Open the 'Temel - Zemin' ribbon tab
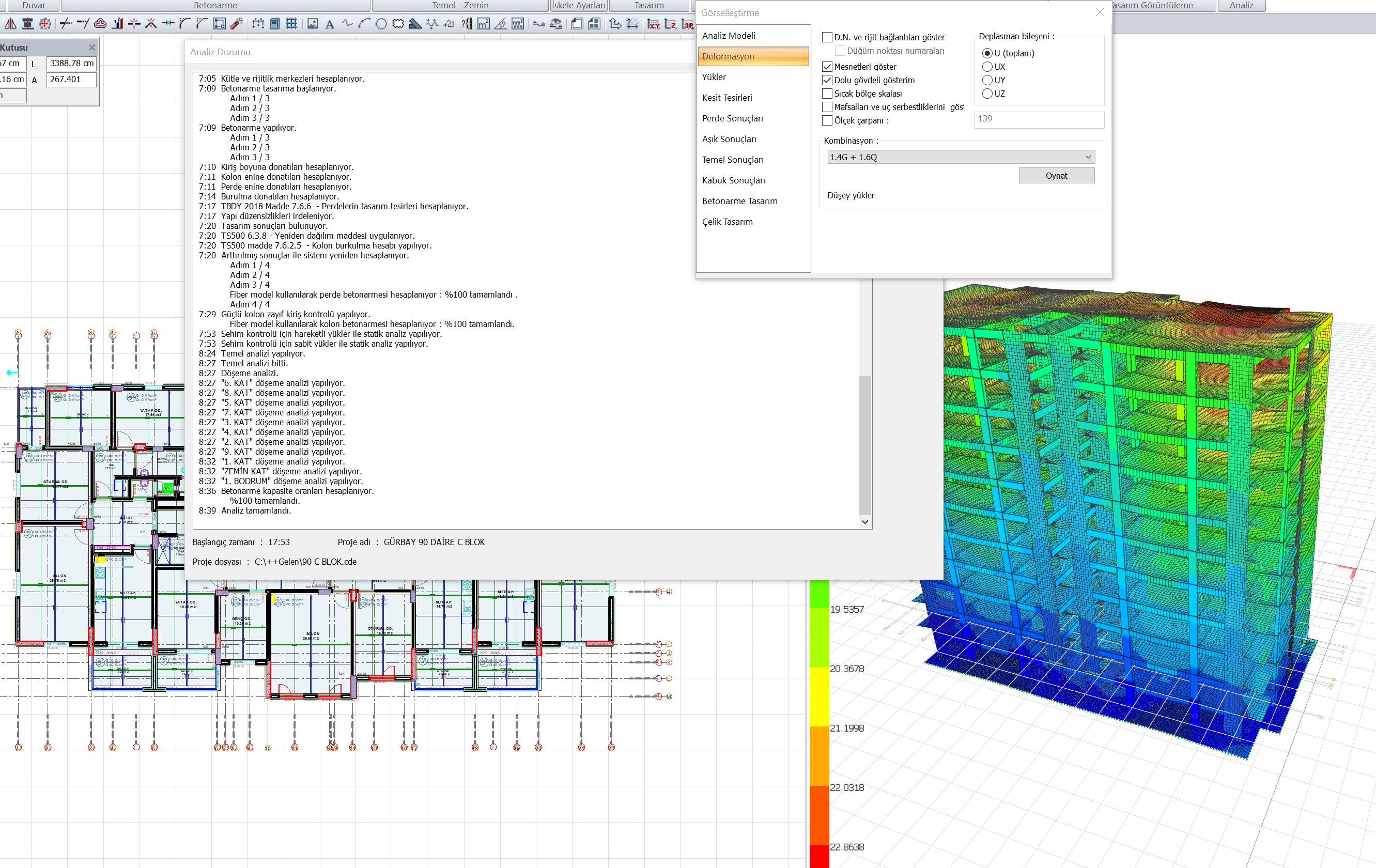Screen dimensions: 1376x868 click(460, 5)
